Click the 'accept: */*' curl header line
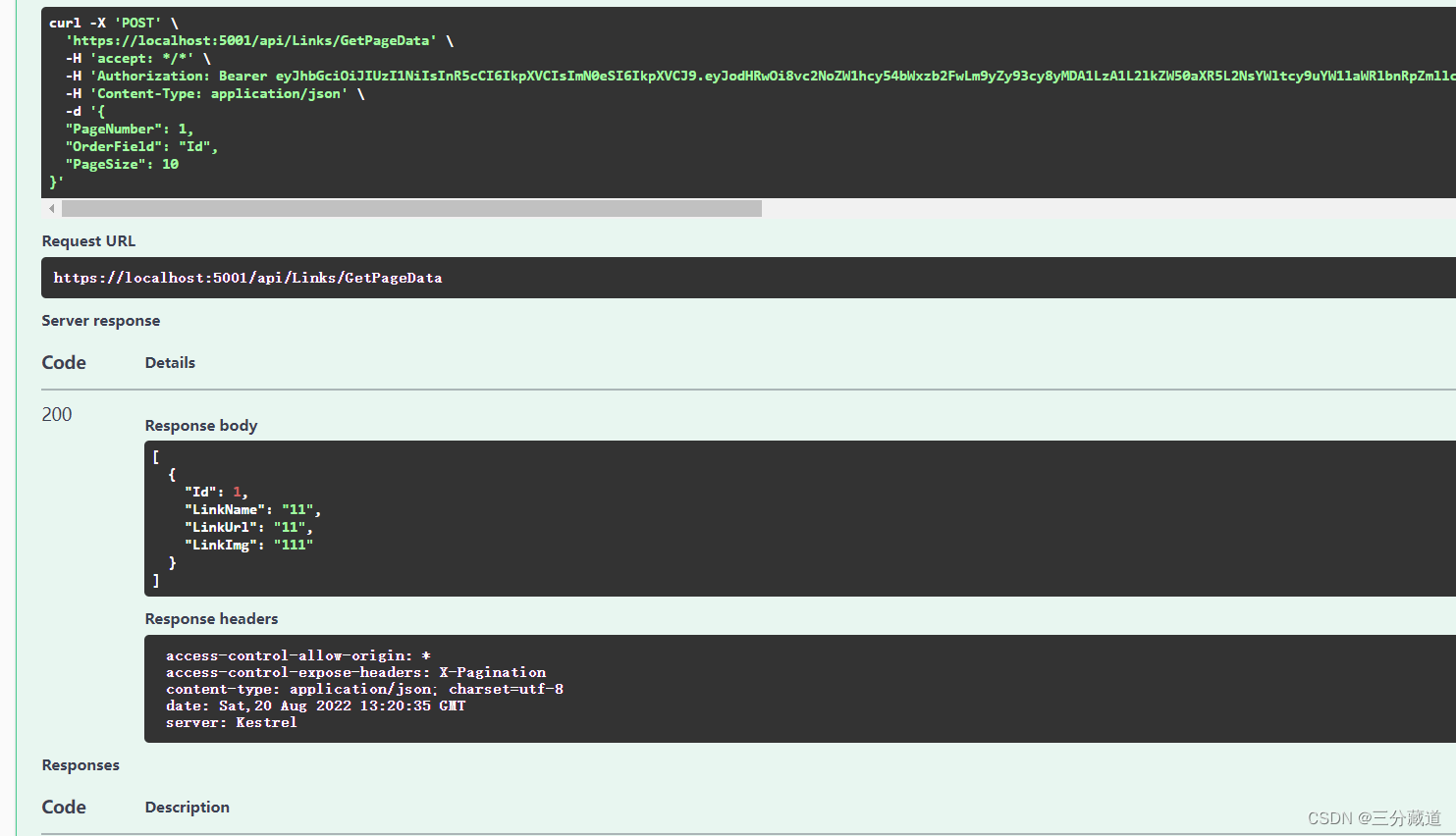 pos(138,58)
